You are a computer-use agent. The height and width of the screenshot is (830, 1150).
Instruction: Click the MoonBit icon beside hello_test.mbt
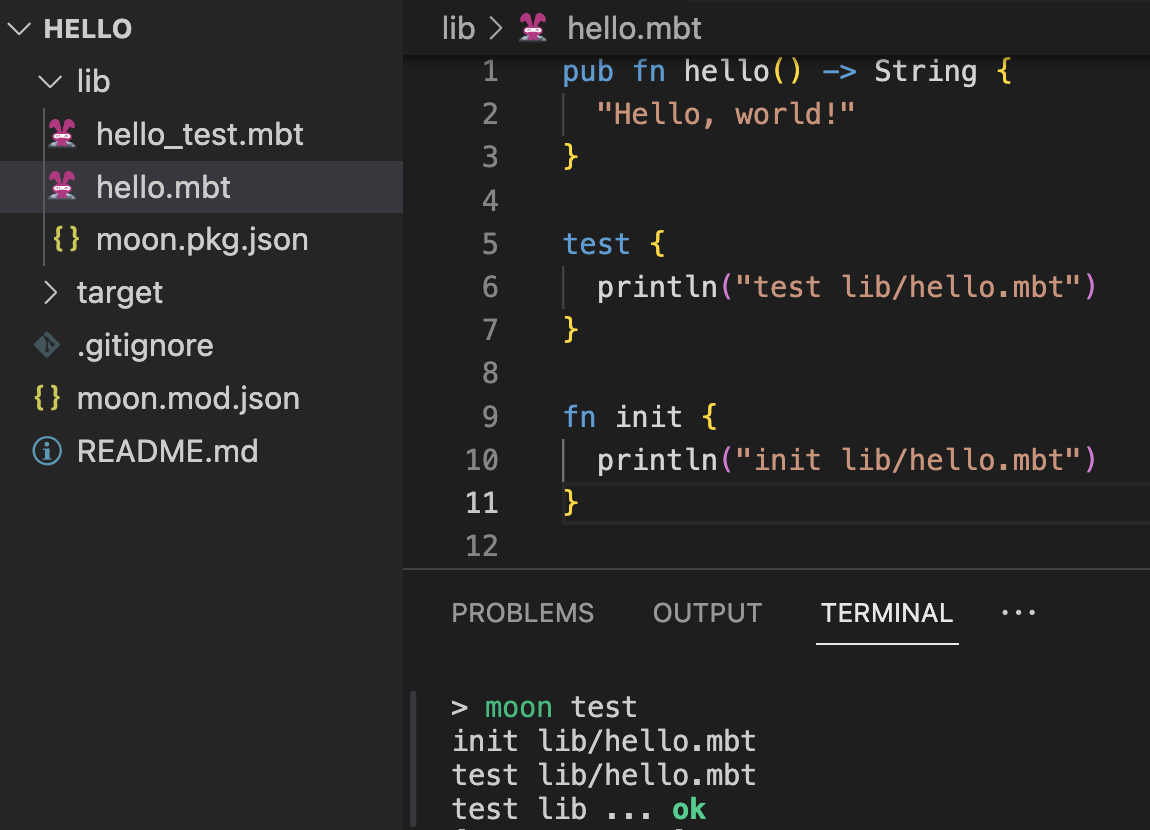point(63,134)
